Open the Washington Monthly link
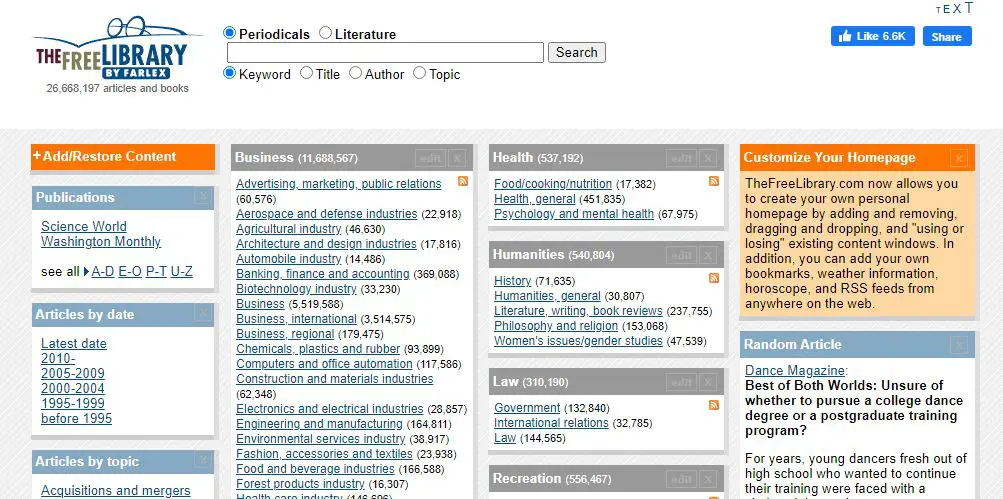1003x499 pixels. point(101,241)
